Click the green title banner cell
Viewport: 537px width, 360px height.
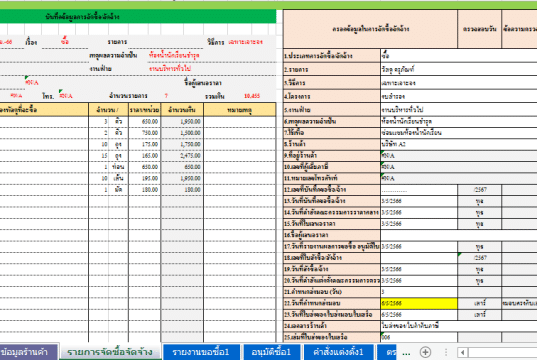click(x=138, y=16)
